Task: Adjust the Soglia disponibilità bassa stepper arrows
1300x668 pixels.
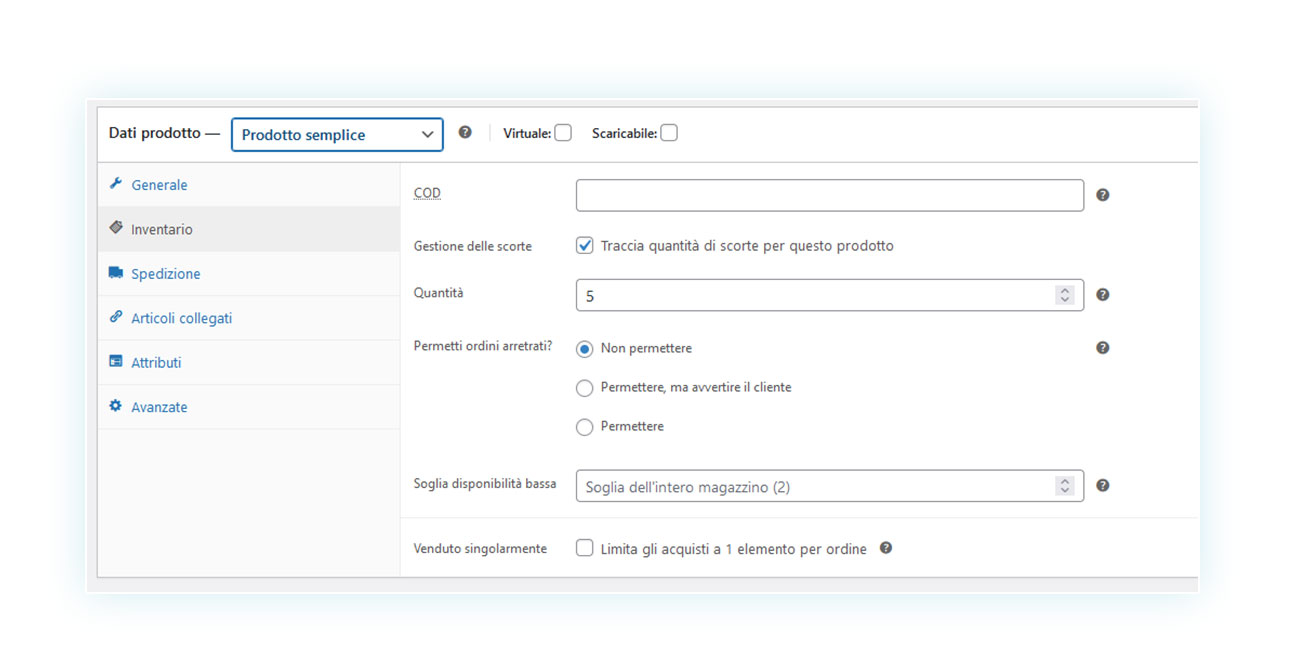Action: pyautogui.click(x=1065, y=485)
